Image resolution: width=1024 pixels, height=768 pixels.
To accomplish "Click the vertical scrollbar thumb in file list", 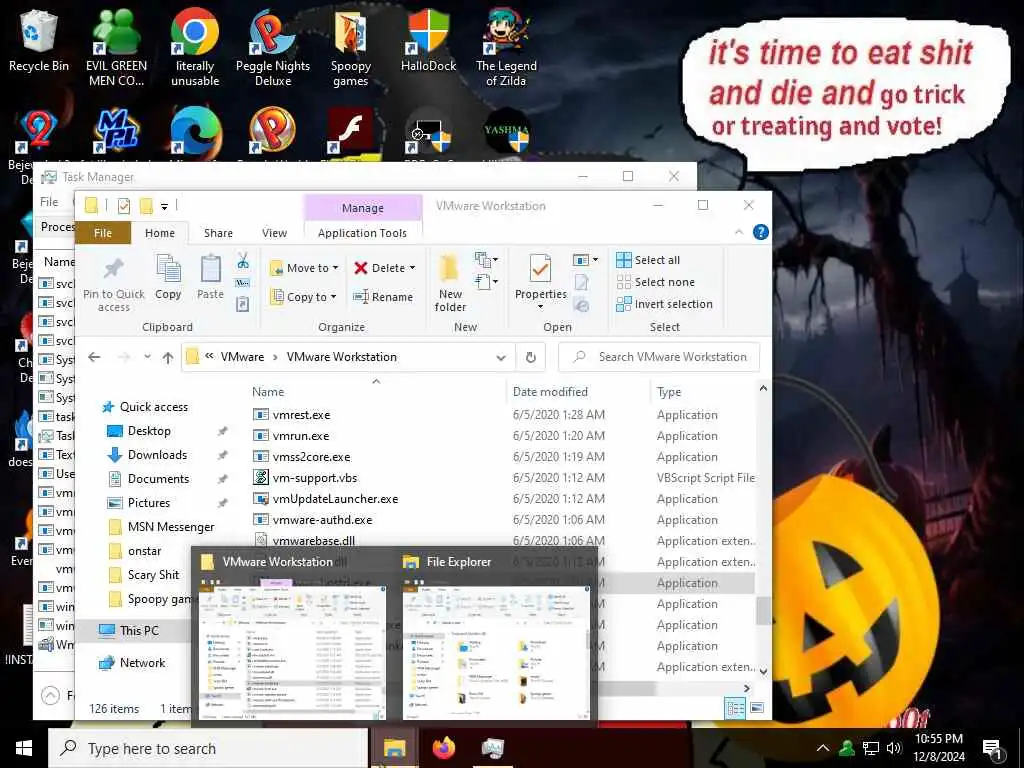I will pos(762,612).
